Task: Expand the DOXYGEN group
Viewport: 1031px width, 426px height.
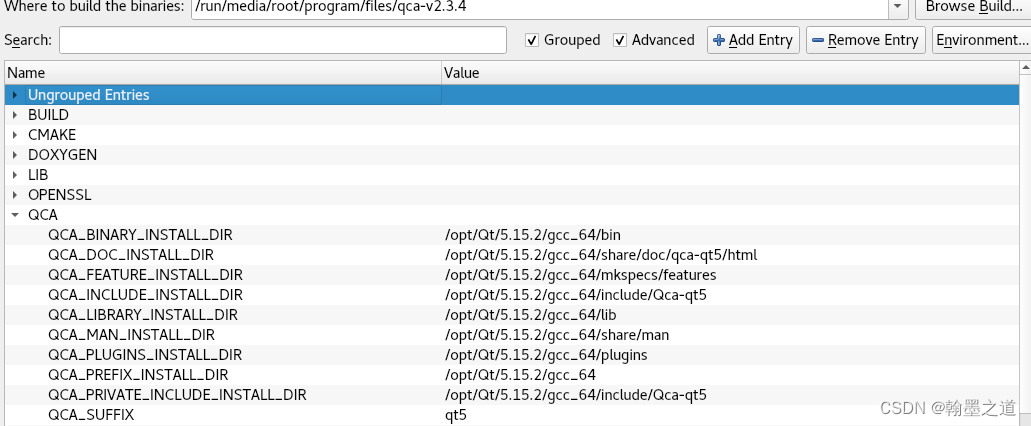Action: tap(15, 155)
